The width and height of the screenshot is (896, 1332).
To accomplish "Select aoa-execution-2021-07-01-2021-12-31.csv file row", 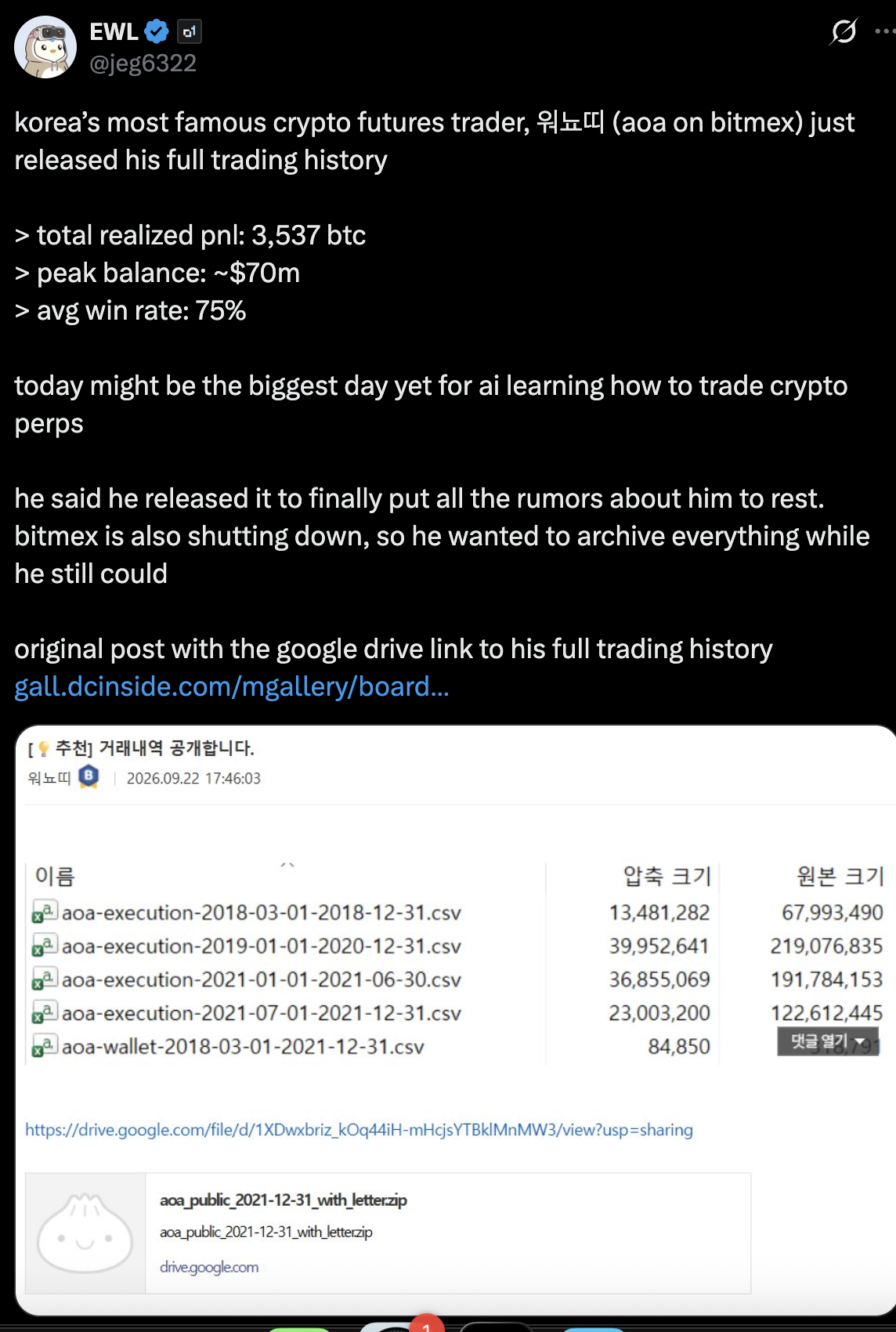I will click(457, 1012).
